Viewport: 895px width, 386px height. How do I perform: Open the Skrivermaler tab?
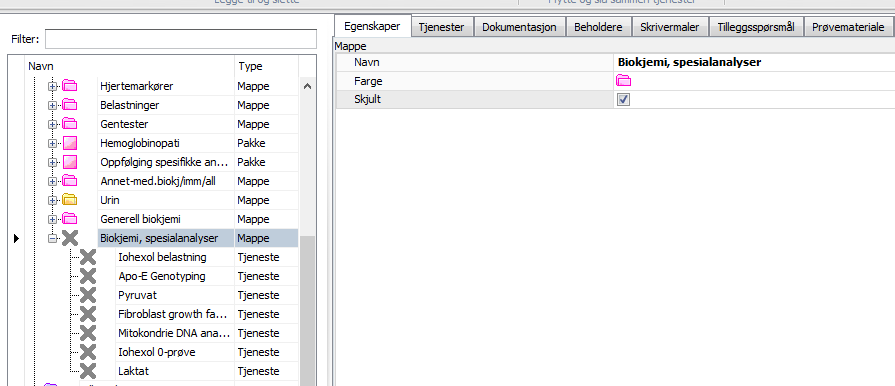click(670, 27)
